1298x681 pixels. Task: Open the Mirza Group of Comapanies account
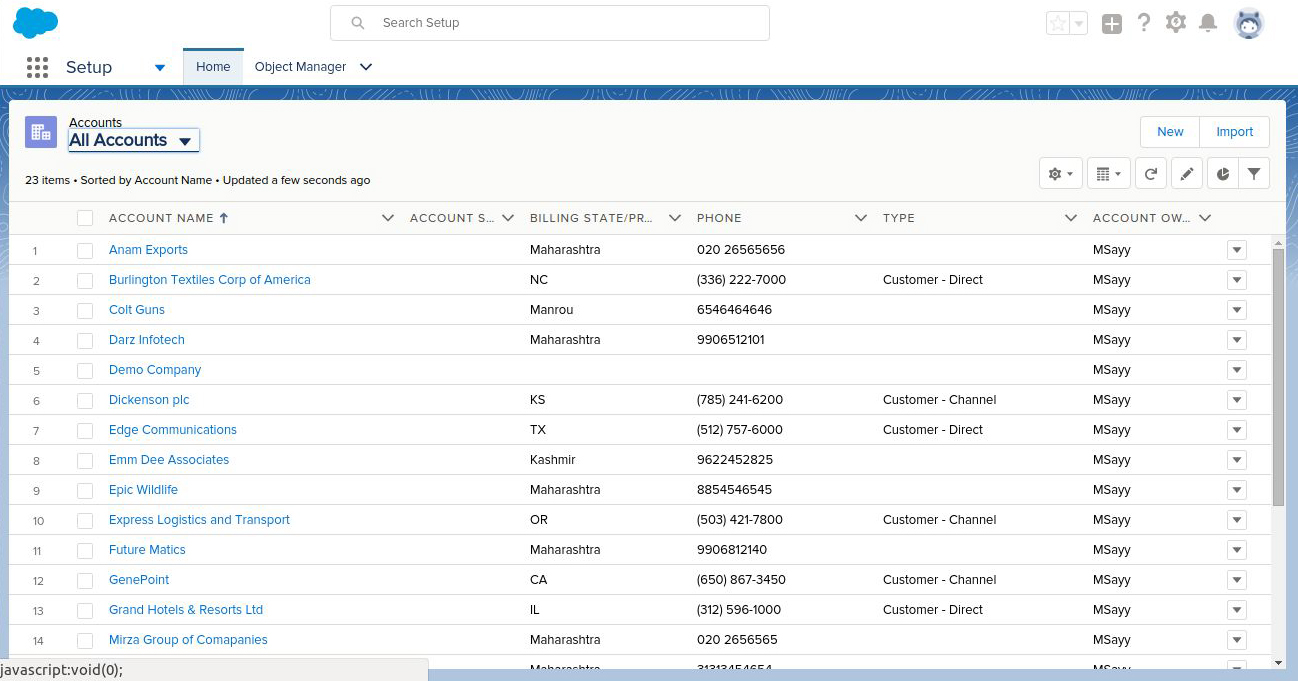click(x=188, y=640)
